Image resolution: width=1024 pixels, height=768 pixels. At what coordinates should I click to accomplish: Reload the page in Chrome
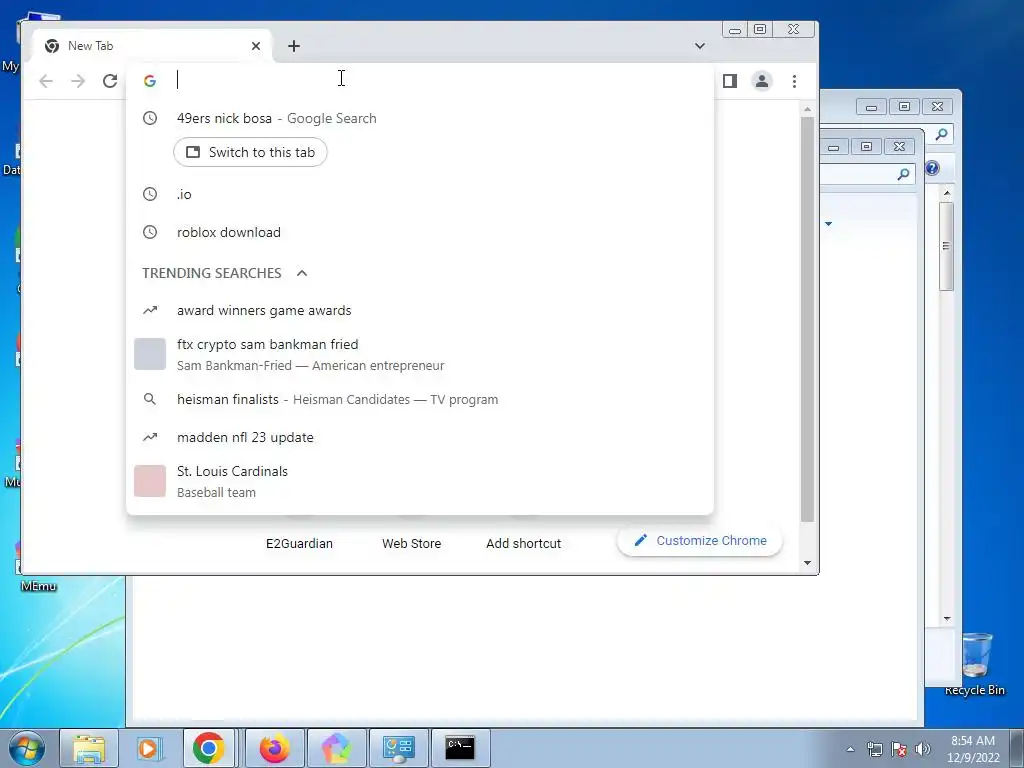[x=110, y=81]
